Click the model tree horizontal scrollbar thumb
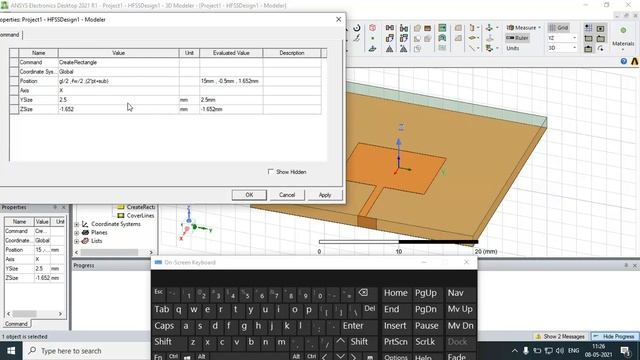Viewport: 640px width, 360px height. (x=109, y=252)
